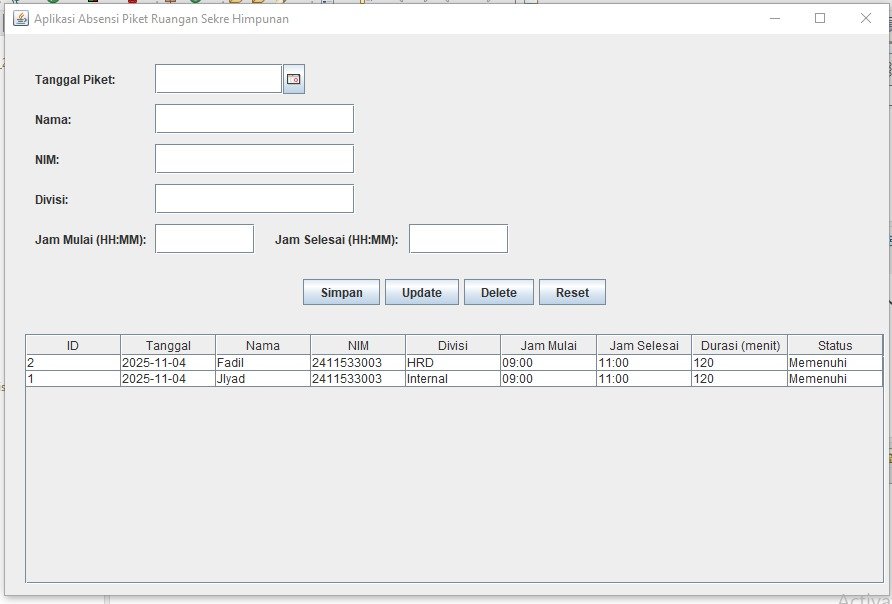
Task: Focus the Jam Selesai time field
Action: [458, 239]
